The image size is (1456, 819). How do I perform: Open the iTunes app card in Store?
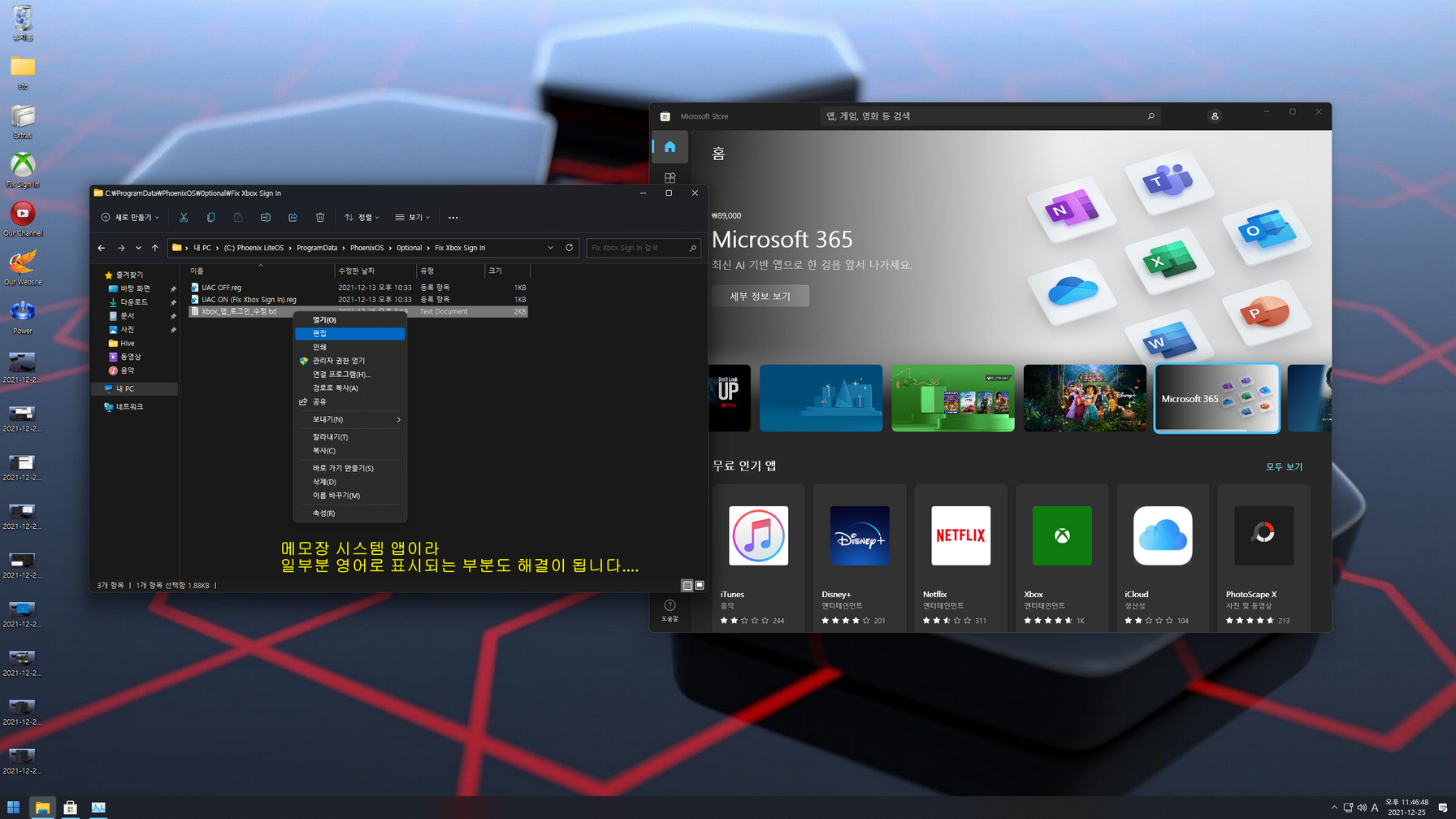click(x=758, y=557)
